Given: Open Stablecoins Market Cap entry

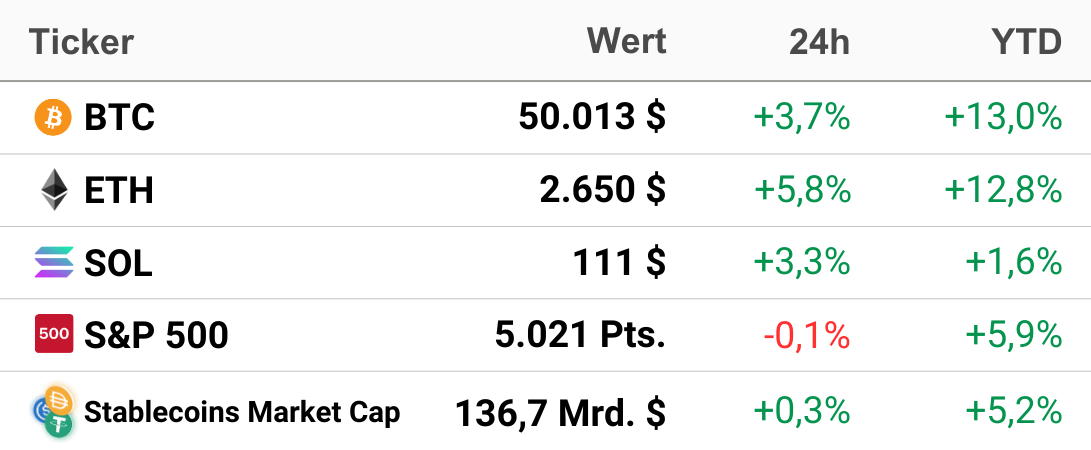Looking at the screenshot, I should point(242,412).
